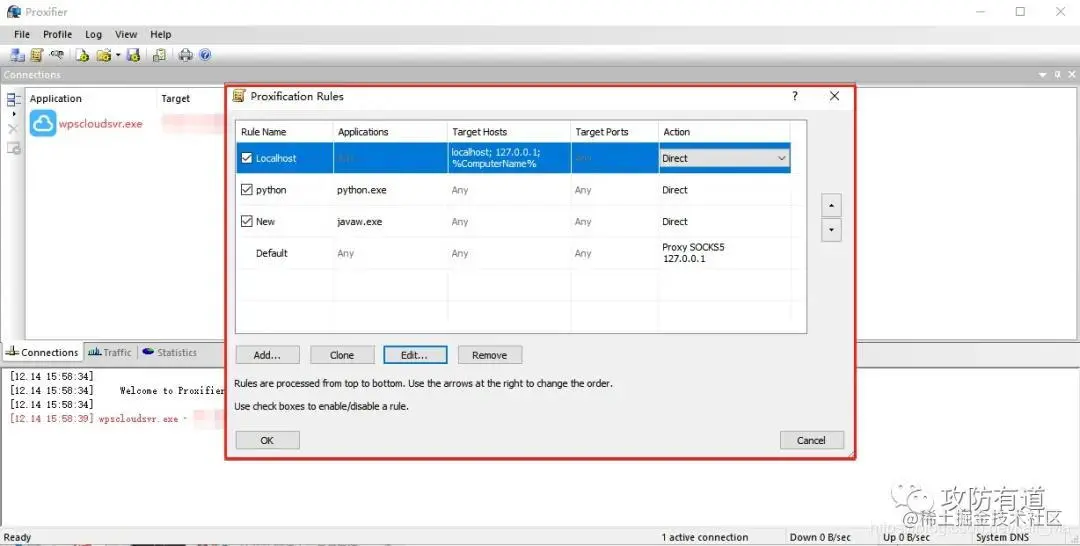1080x546 pixels.
Task: Expand recent profiles arrow beside open icon
Action: coord(118,55)
